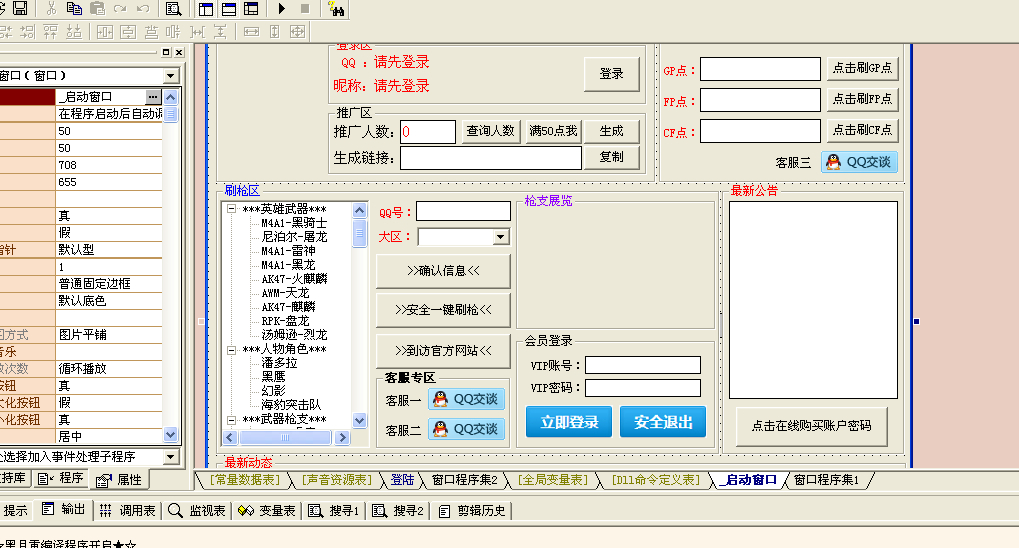Click the QQ交谈 penguin button for 客服三
1019x548 pixels.
click(860, 162)
